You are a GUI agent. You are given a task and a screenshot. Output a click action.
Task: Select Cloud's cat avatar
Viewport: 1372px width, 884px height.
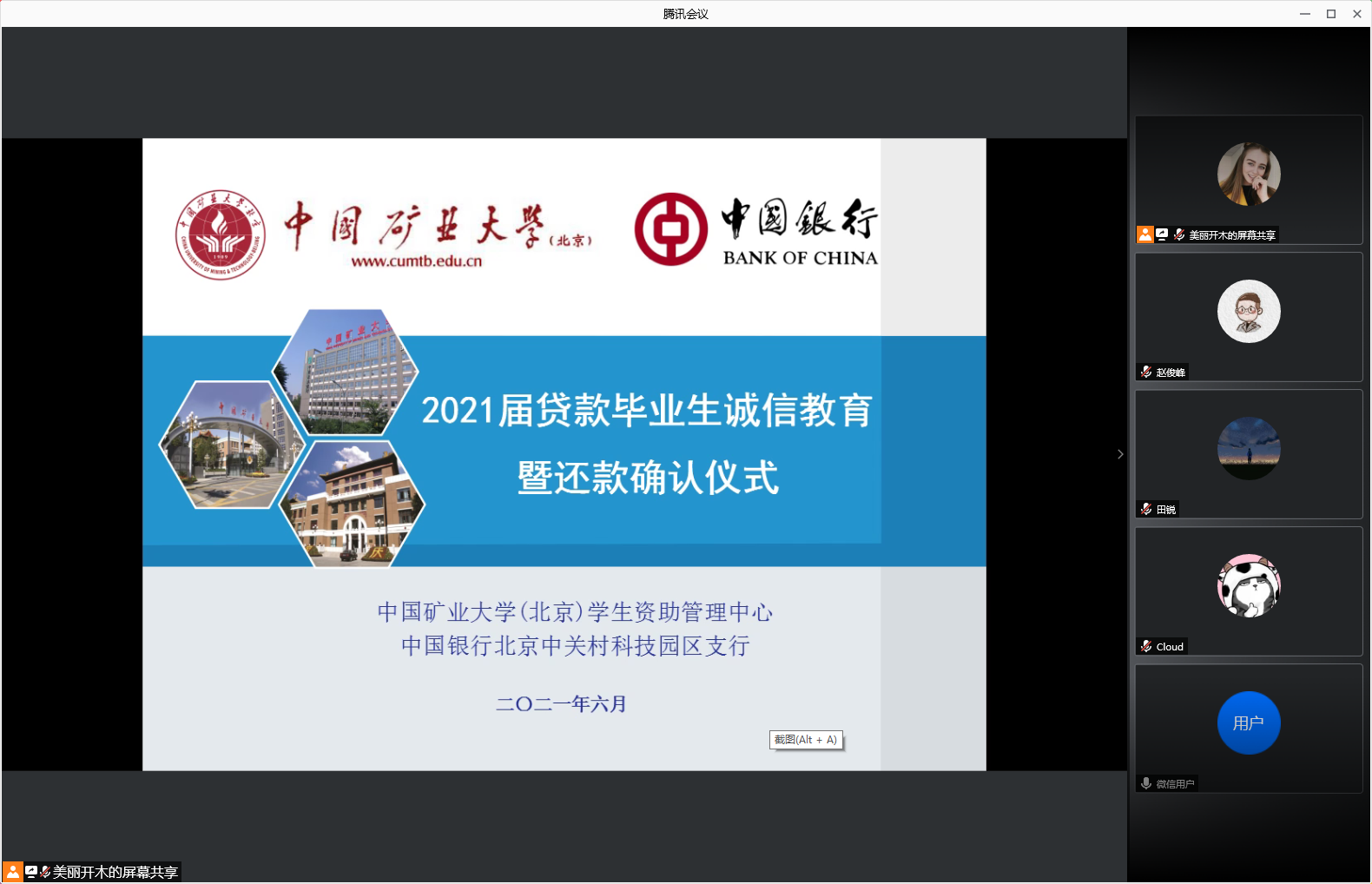tap(1249, 586)
